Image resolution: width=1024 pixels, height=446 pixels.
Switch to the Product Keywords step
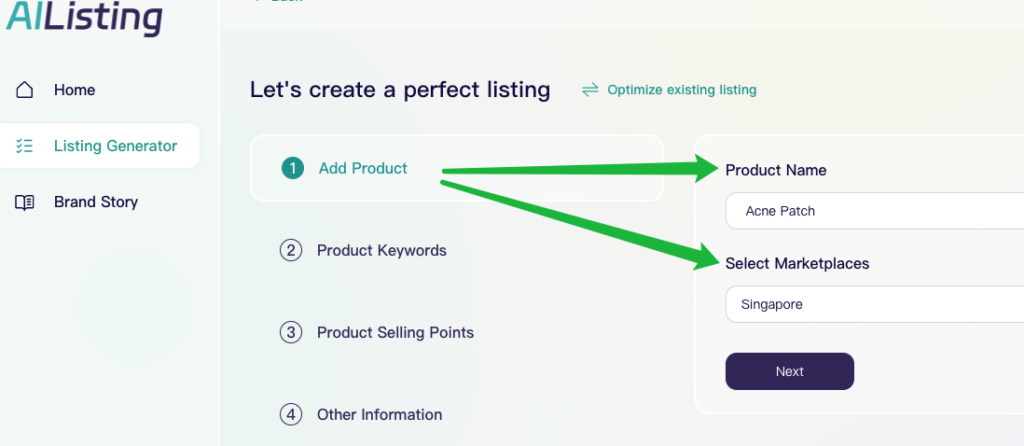[381, 250]
